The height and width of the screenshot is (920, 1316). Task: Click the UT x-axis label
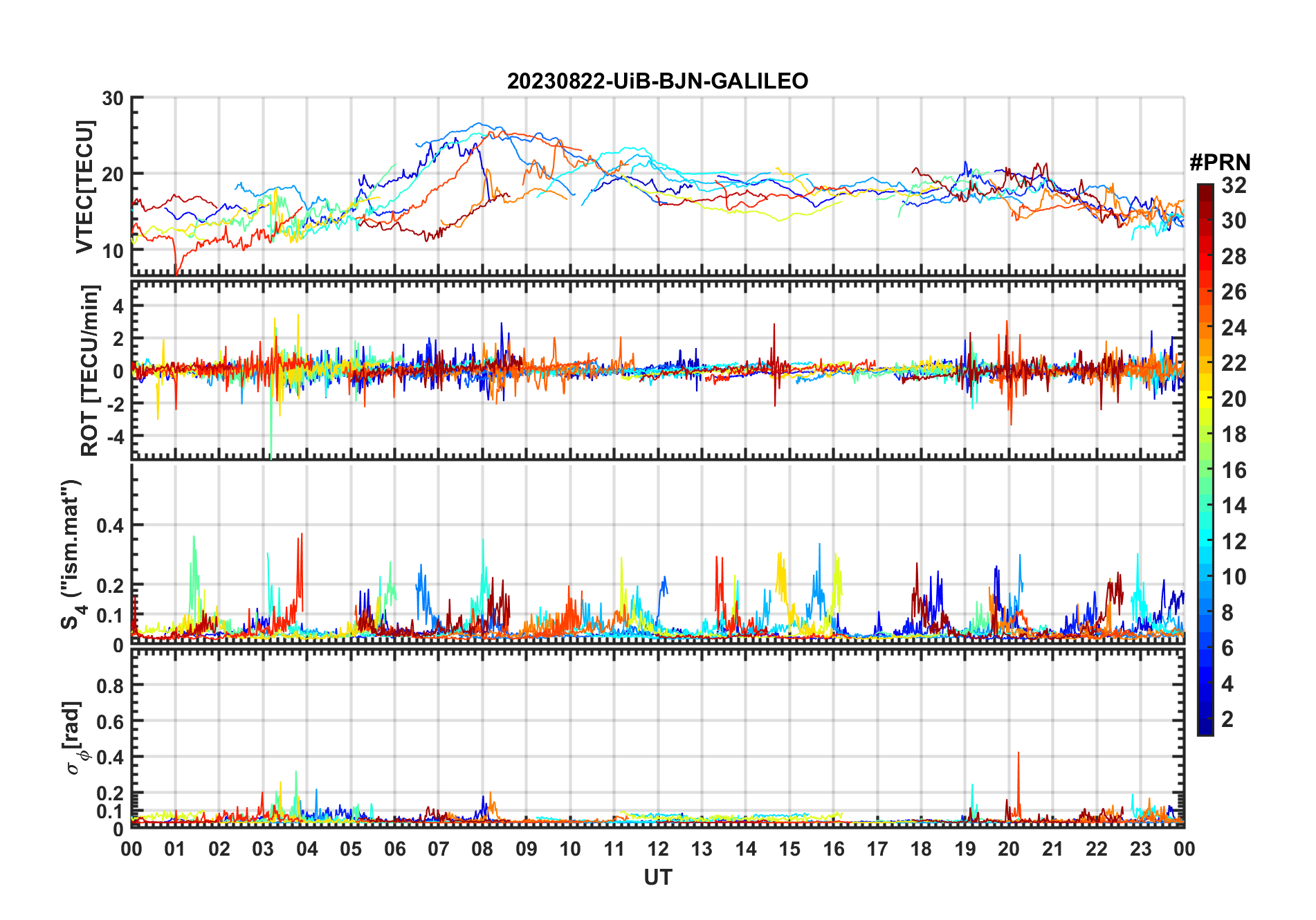[657, 877]
